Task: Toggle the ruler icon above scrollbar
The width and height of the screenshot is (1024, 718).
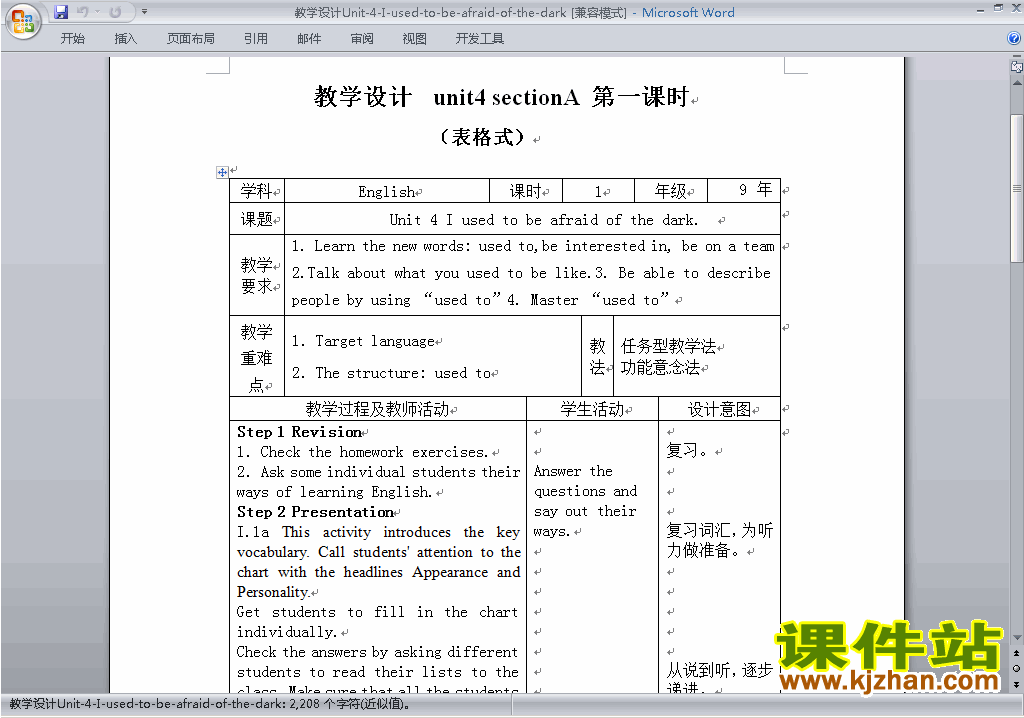Action: coord(1016,66)
